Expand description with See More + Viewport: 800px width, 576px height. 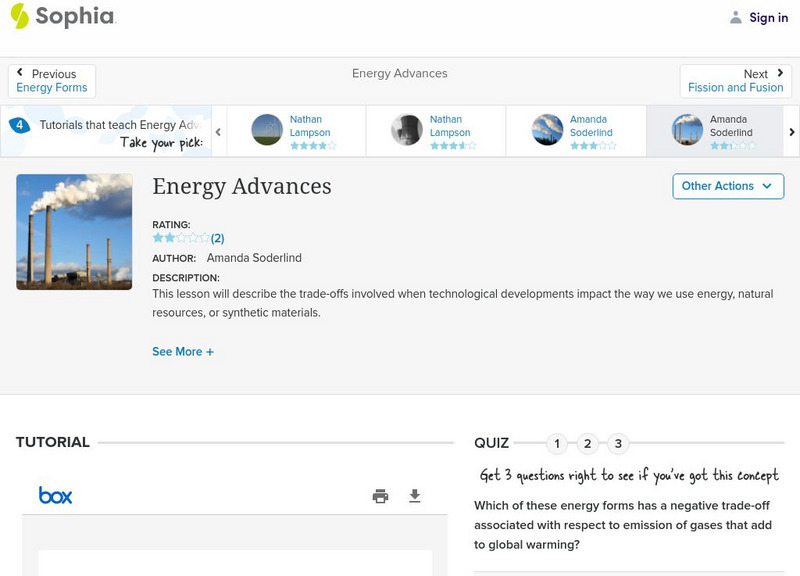(183, 352)
